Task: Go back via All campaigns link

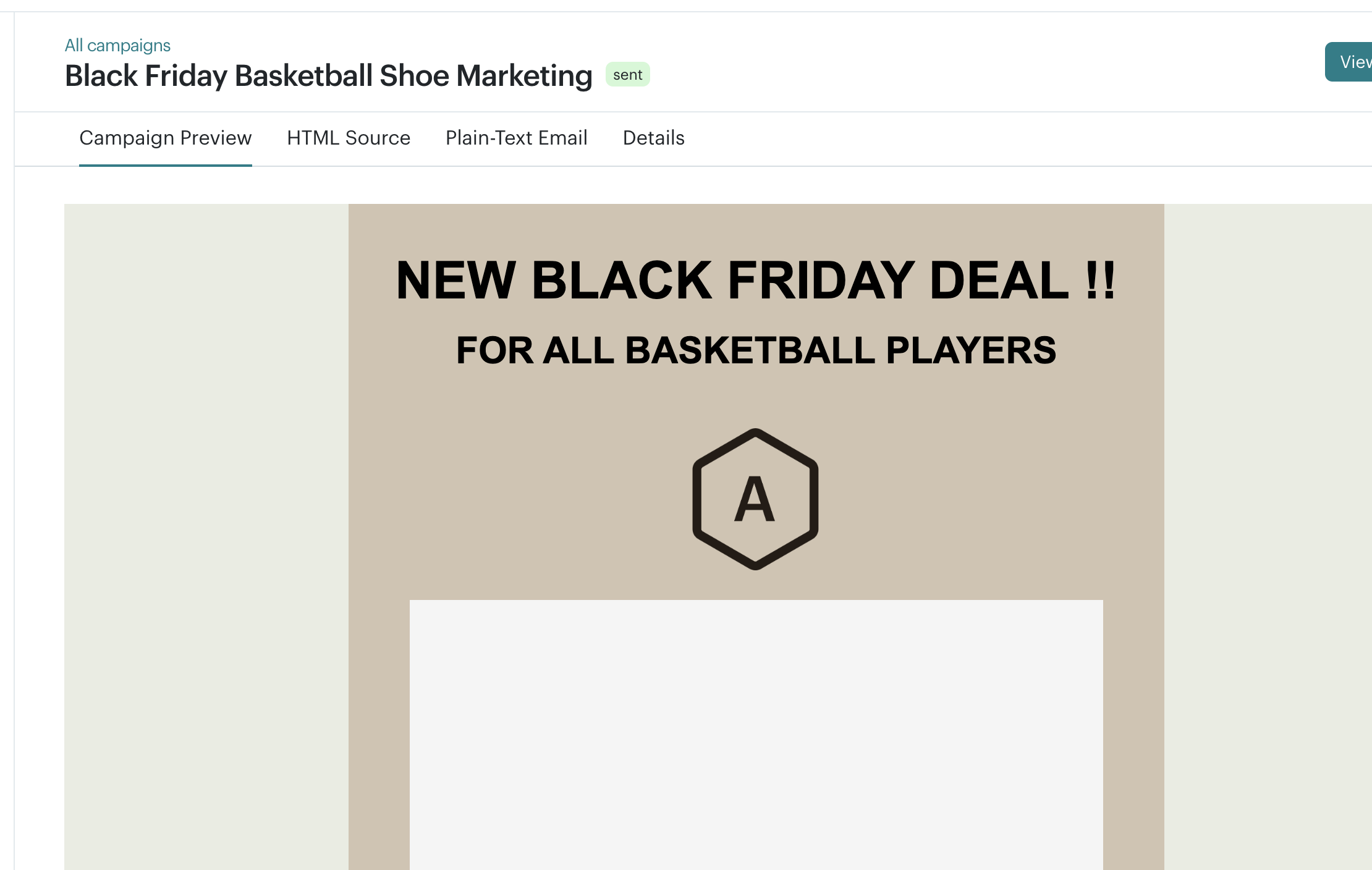Action: coord(117,45)
